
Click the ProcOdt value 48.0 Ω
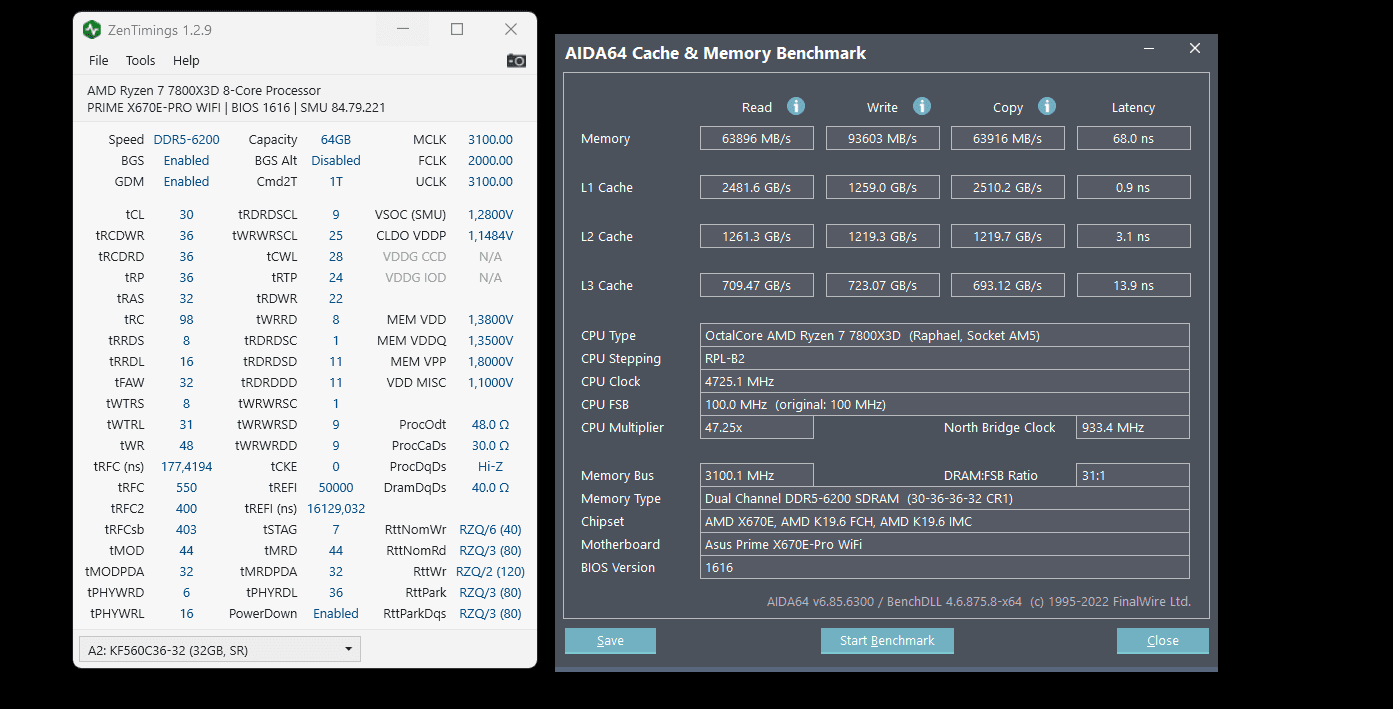click(490, 424)
